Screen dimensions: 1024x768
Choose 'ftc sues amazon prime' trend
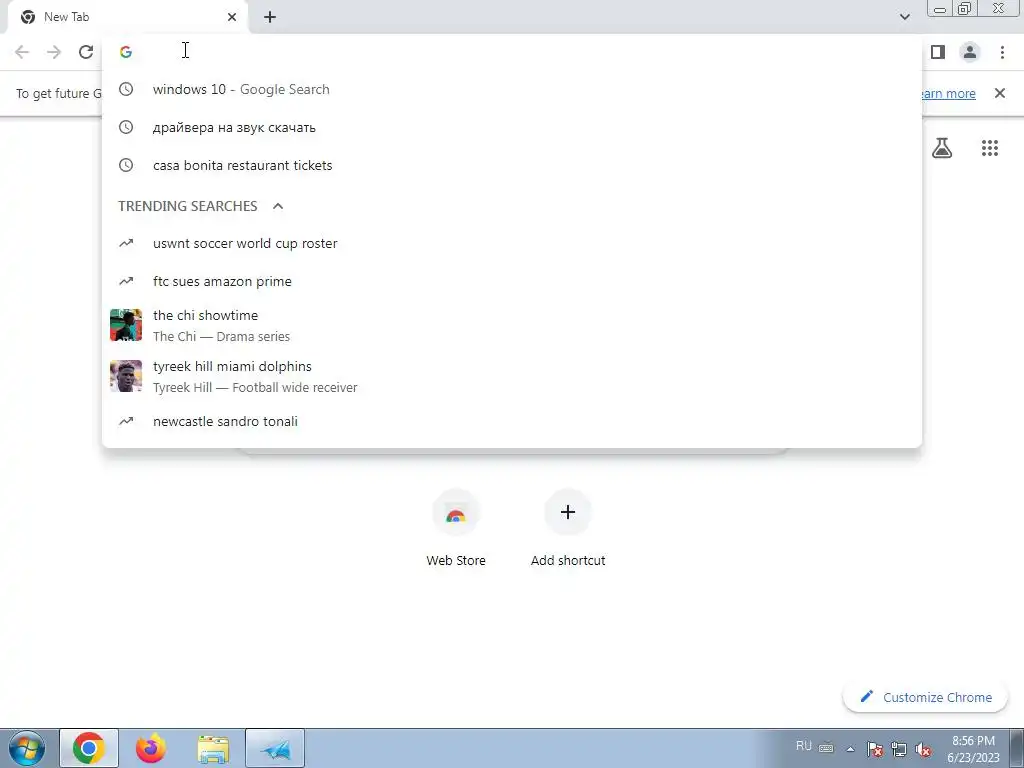pyautogui.click(x=512, y=281)
